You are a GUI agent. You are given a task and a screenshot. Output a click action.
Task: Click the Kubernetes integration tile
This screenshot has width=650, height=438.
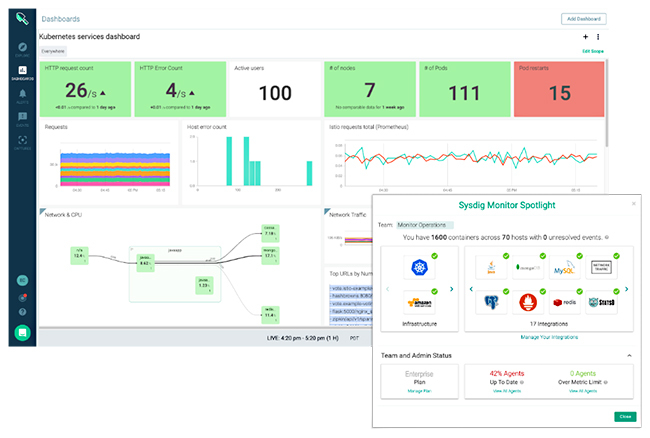[418, 266]
